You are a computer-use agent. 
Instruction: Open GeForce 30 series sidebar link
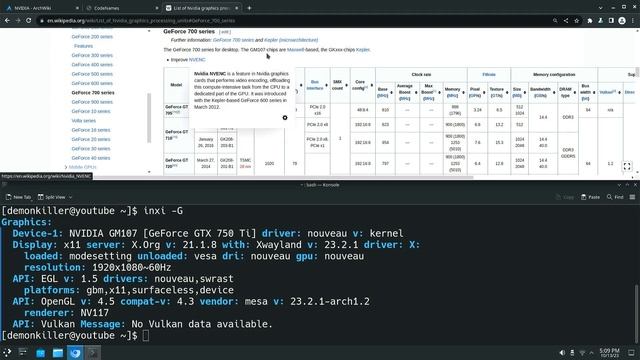91,149
